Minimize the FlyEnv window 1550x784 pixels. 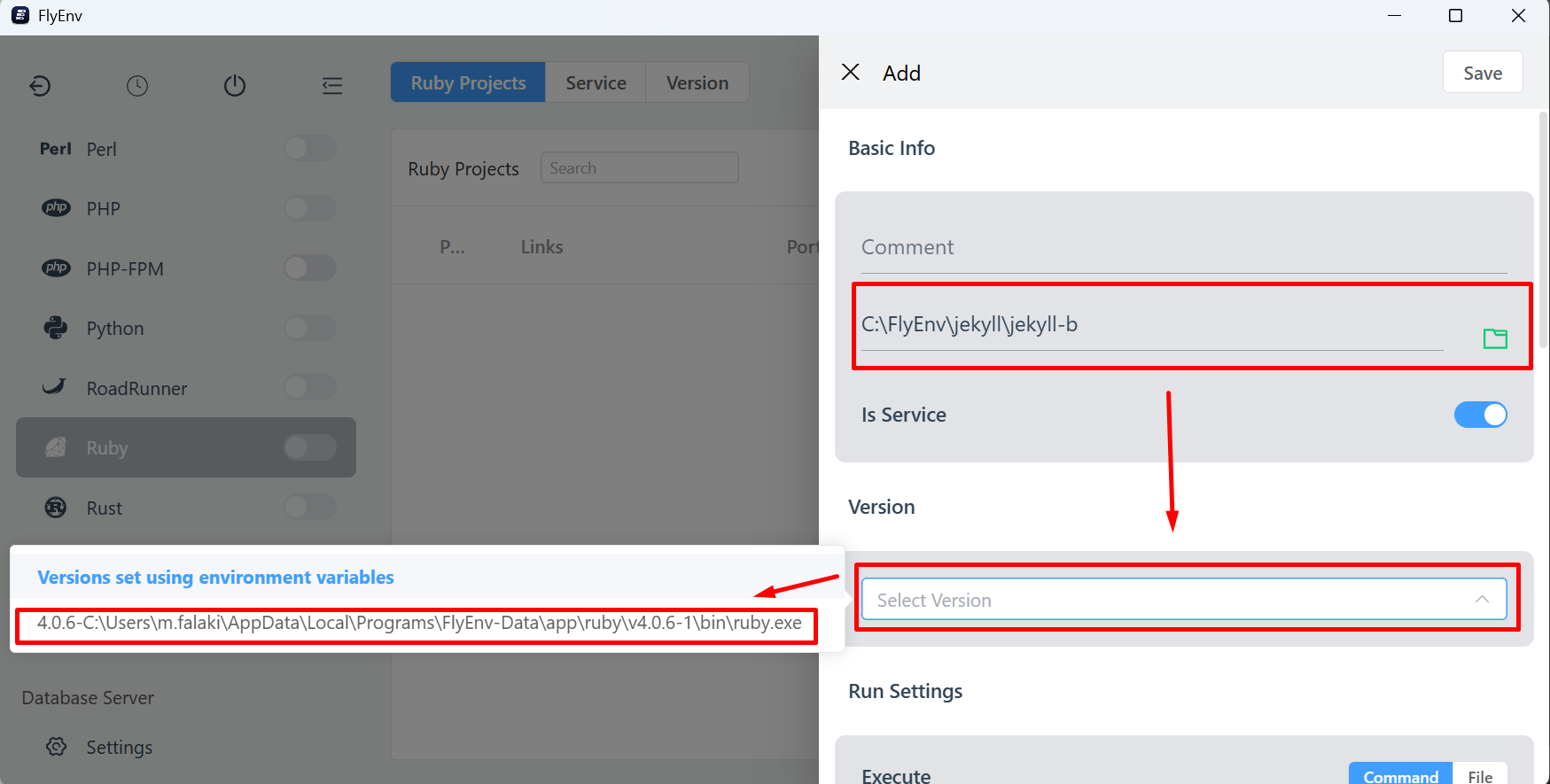point(1394,16)
